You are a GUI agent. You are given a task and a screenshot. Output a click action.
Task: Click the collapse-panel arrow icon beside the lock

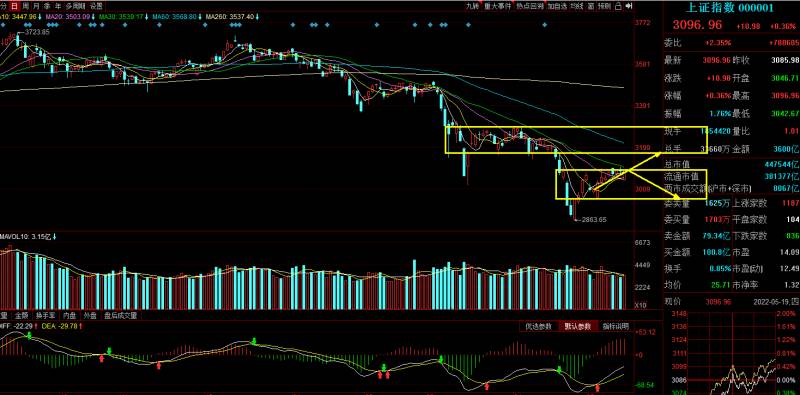point(629,7)
